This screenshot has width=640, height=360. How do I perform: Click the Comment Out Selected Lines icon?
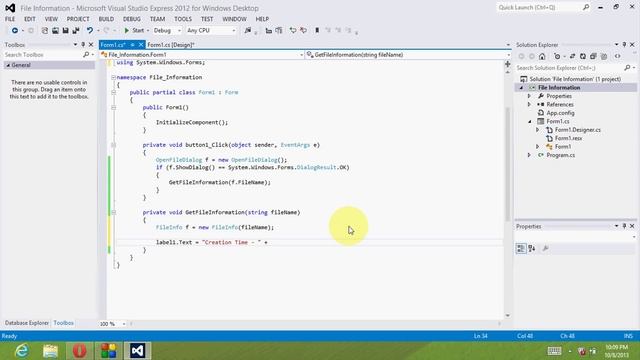click(293, 31)
